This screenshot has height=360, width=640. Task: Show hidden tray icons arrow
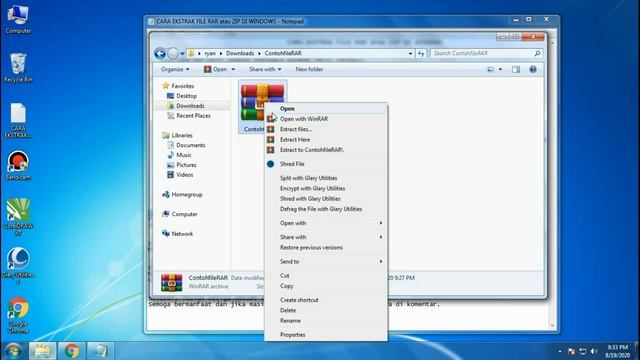[x=560, y=351]
